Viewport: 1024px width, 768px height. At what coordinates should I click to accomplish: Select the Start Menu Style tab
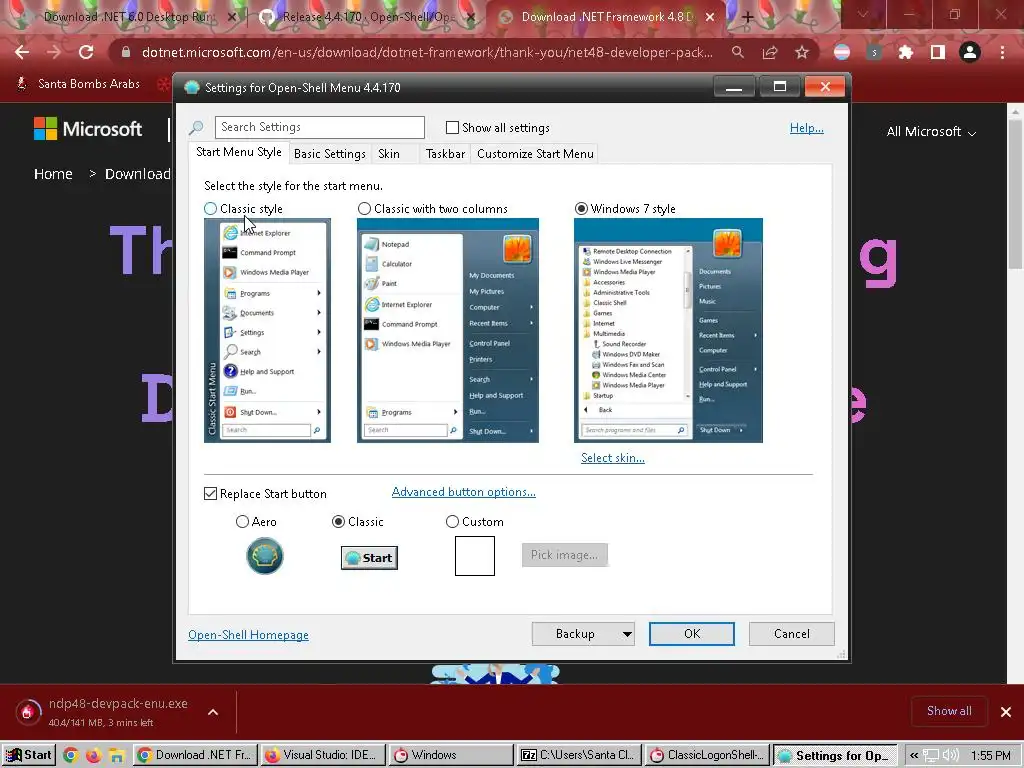(x=239, y=152)
